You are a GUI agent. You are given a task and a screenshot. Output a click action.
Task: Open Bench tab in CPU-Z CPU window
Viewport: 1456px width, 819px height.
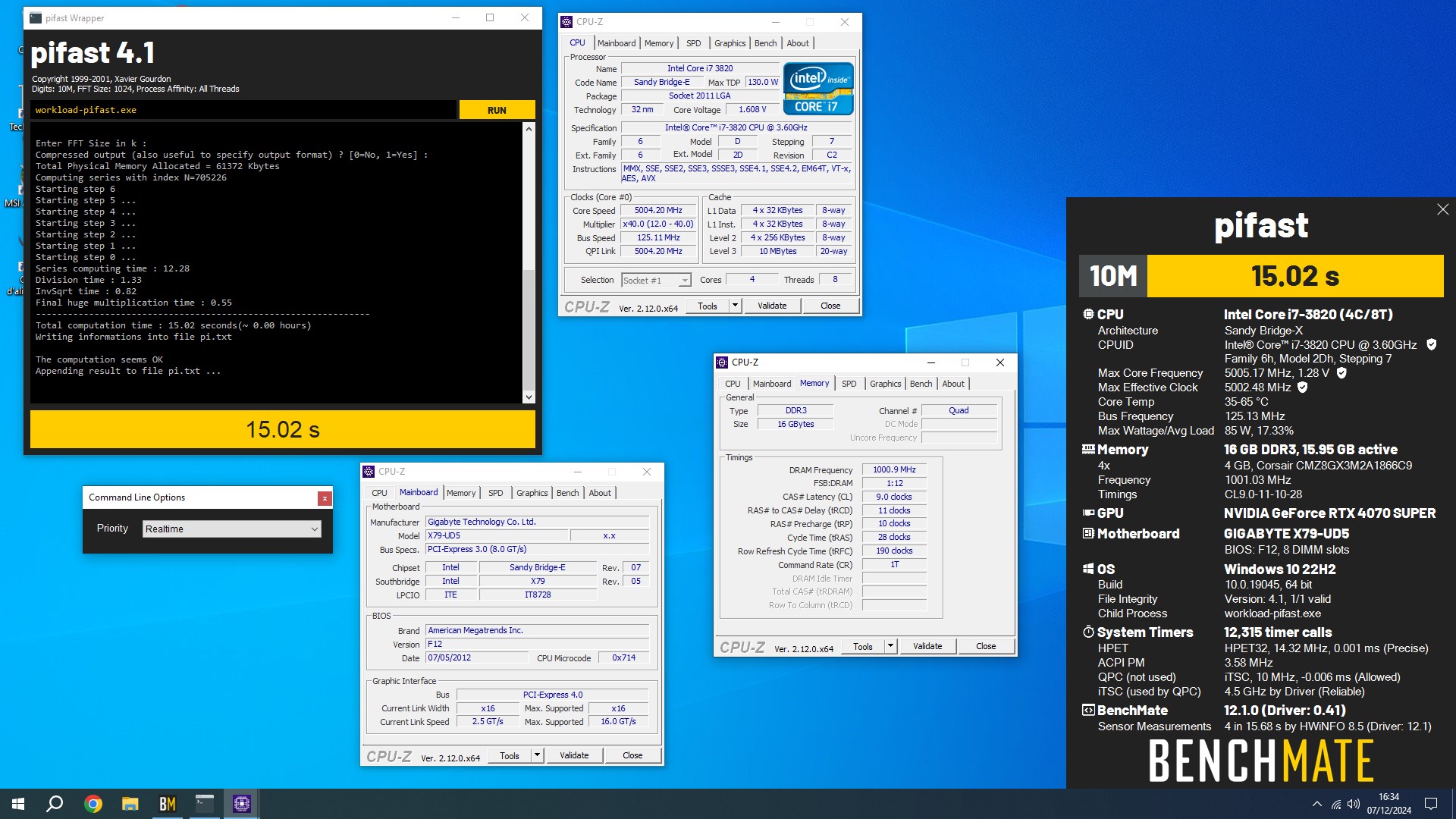[x=765, y=43]
